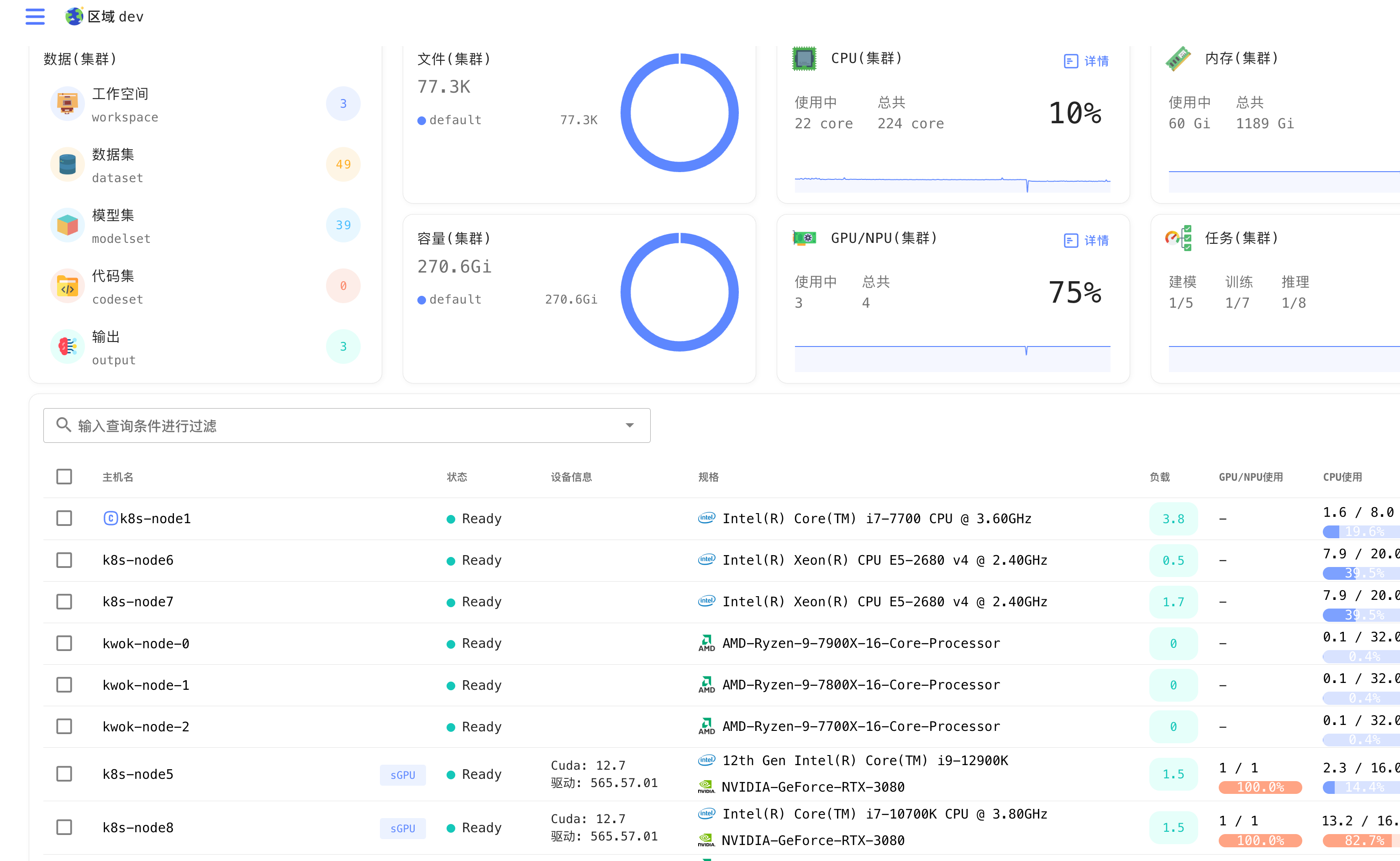Click the CPU usage bar showing 82.7%
This screenshot has width=1400, height=861.
click(1361, 840)
